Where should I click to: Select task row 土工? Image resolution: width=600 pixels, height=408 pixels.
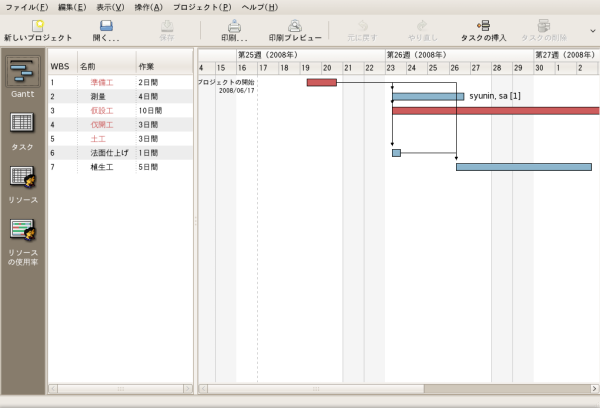pos(120,139)
